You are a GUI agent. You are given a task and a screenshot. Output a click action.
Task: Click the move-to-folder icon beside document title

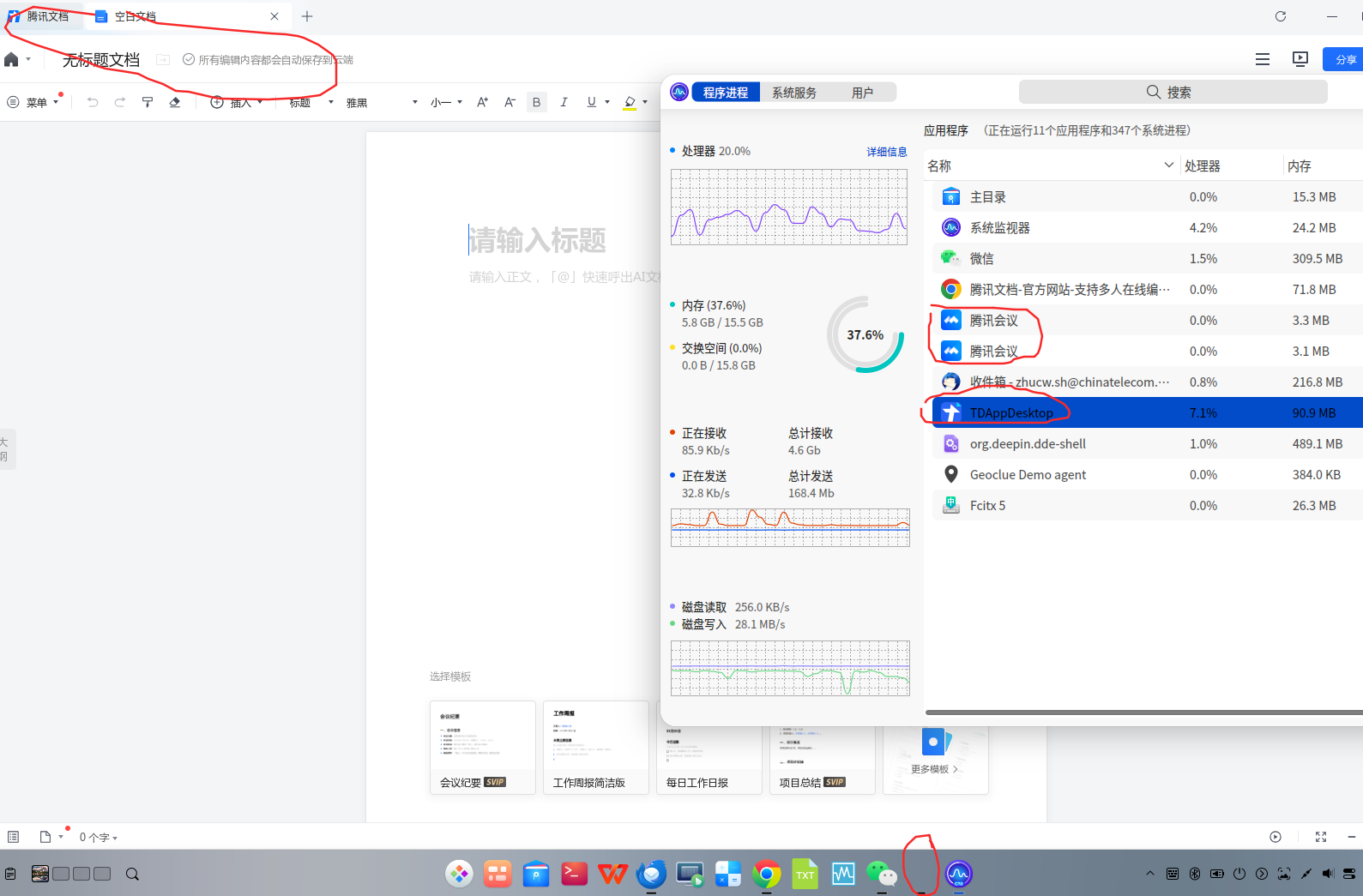pyautogui.click(x=163, y=60)
